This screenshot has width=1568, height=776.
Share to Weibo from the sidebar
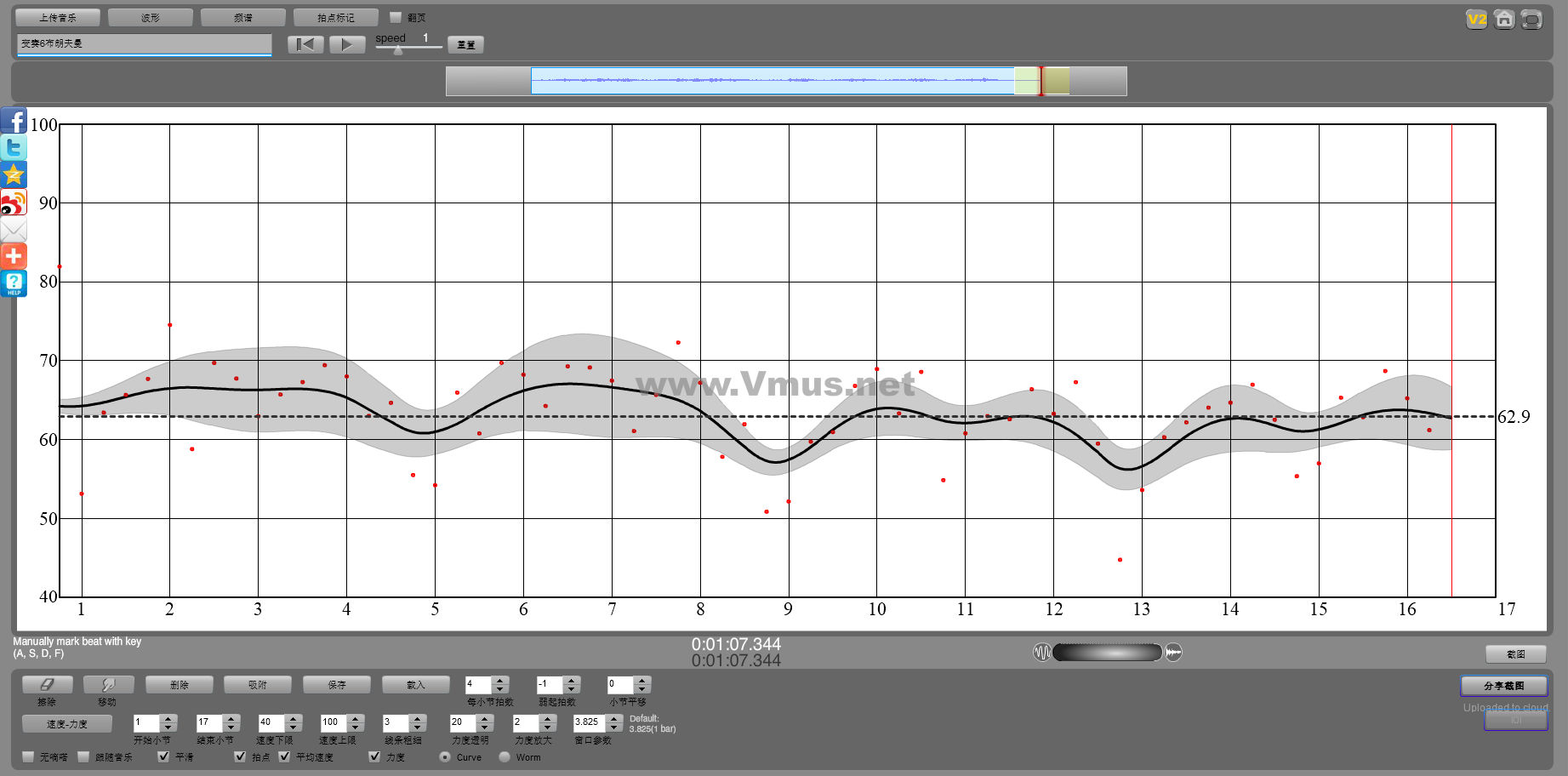[14, 203]
